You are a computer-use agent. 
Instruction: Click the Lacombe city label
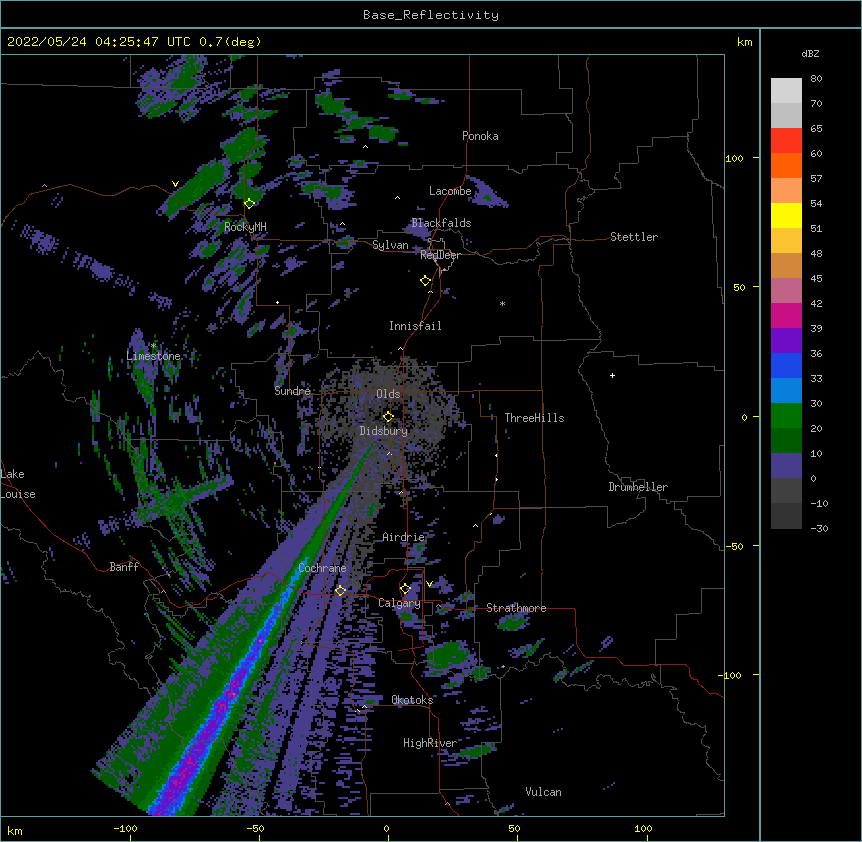[x=450, y=191]
